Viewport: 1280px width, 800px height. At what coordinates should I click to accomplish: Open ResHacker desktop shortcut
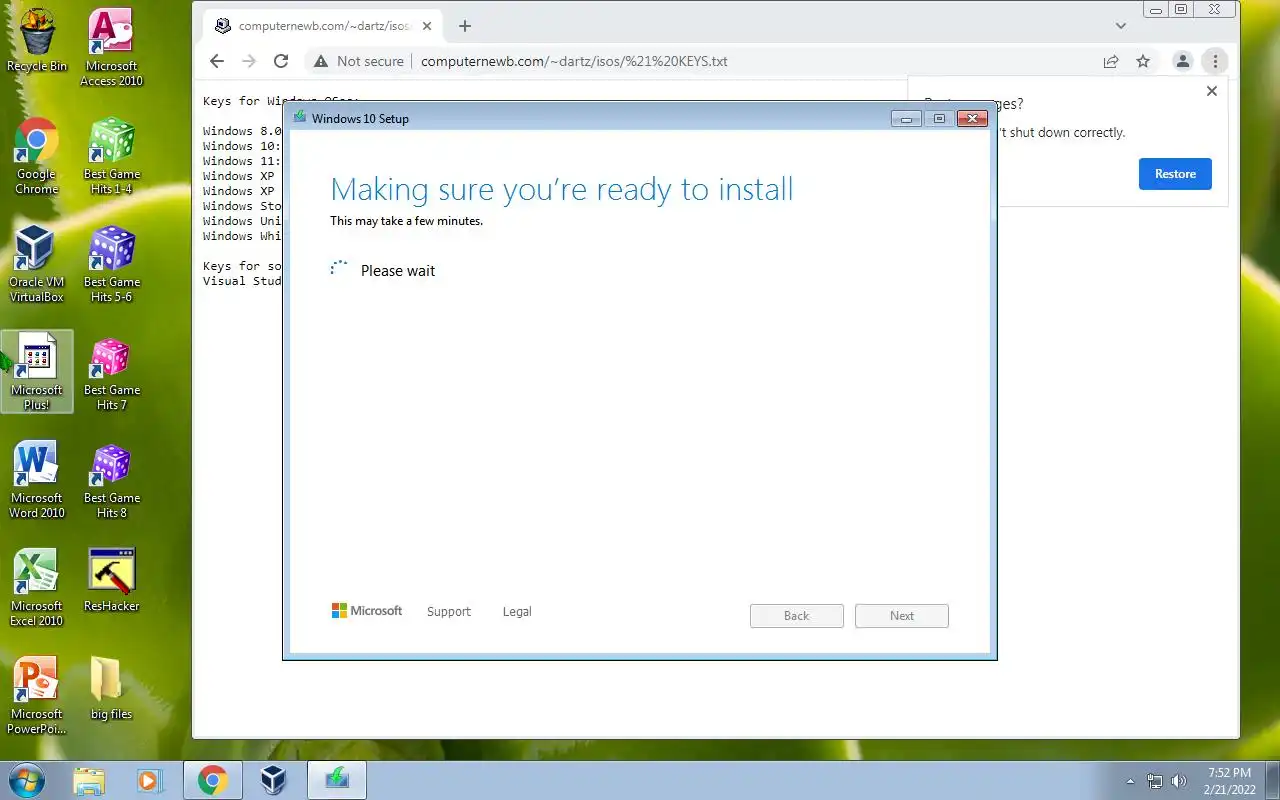[111, 580]
